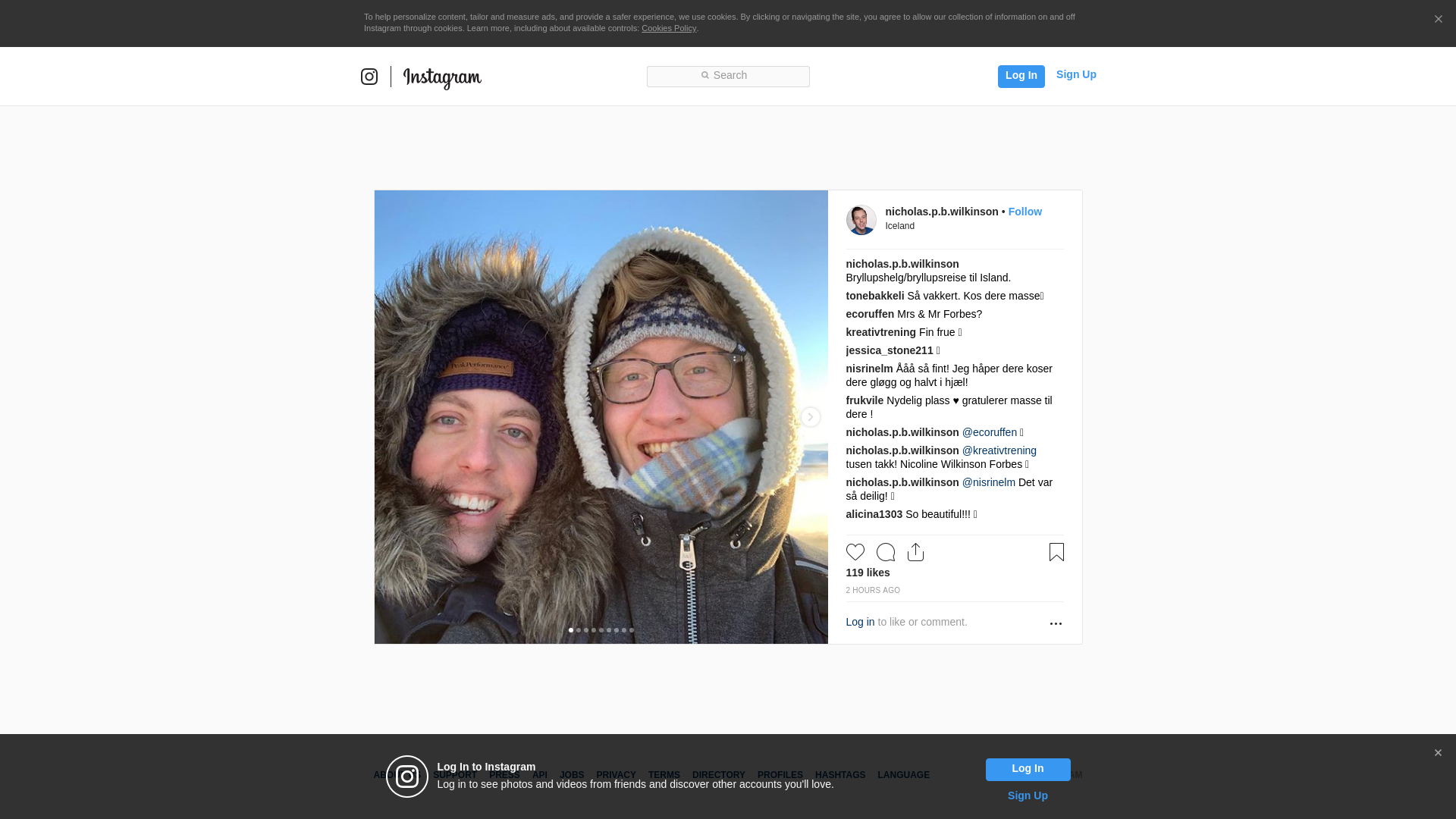Open ecoruffen commenter profile

[x=870, y=314]
